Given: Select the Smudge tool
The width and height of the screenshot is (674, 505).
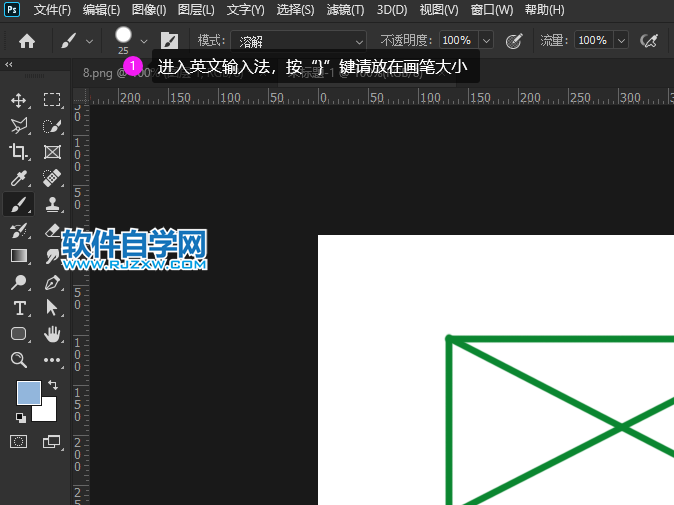Looking at the screenshot, I should [52, 256].
